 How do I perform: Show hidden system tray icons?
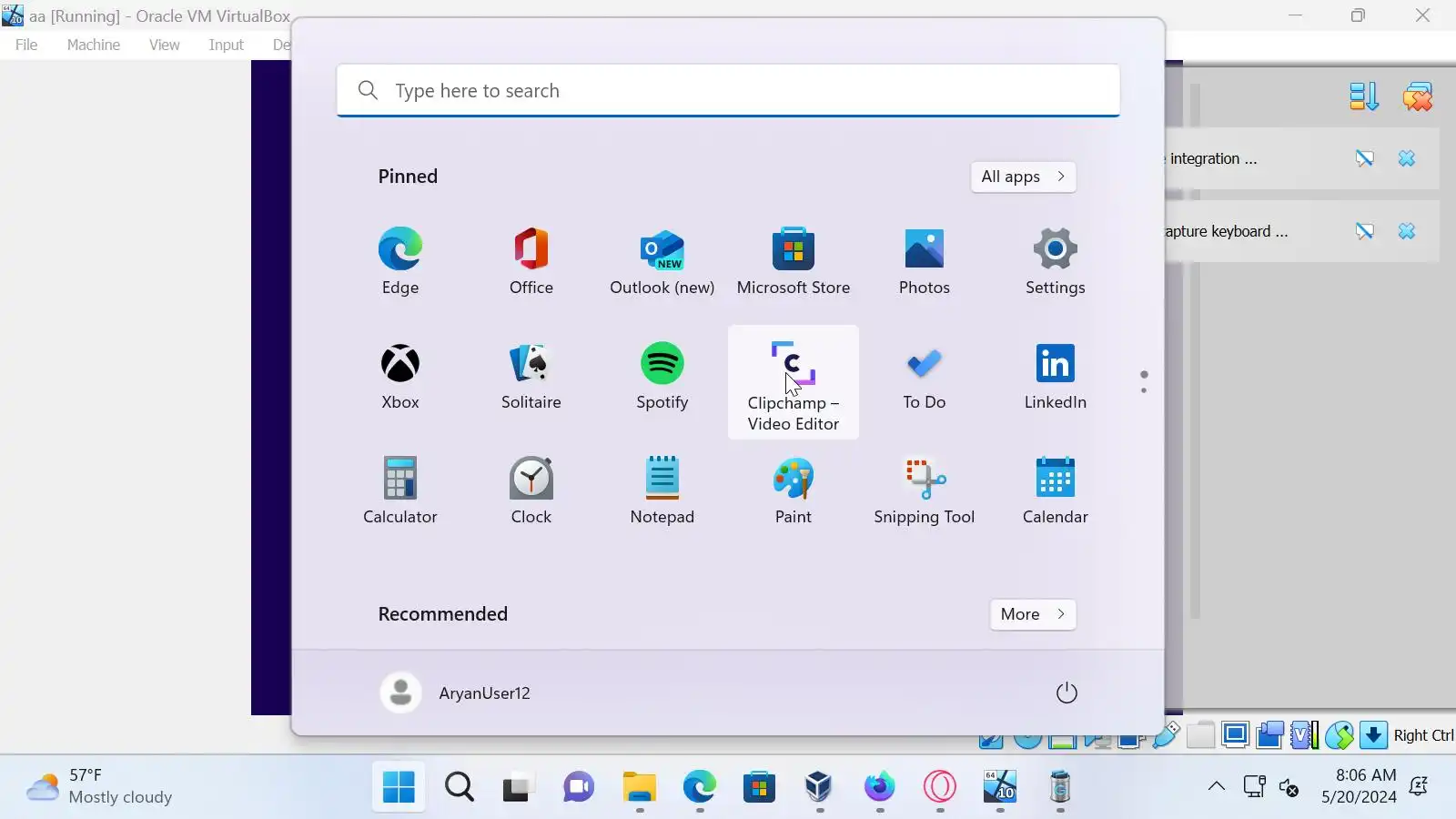tap(1216, 786)
